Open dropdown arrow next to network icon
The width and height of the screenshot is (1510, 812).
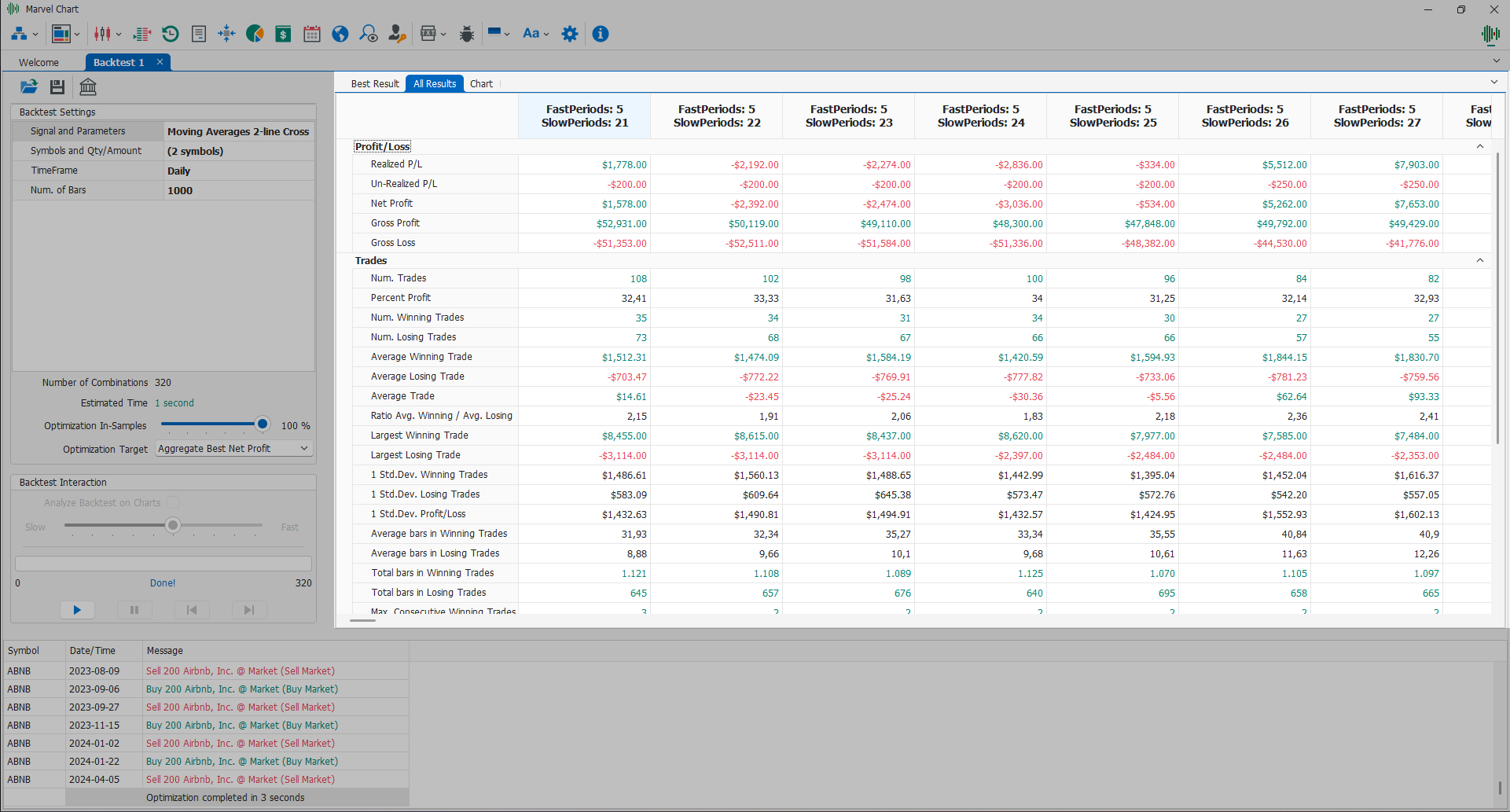pos(35,35)
